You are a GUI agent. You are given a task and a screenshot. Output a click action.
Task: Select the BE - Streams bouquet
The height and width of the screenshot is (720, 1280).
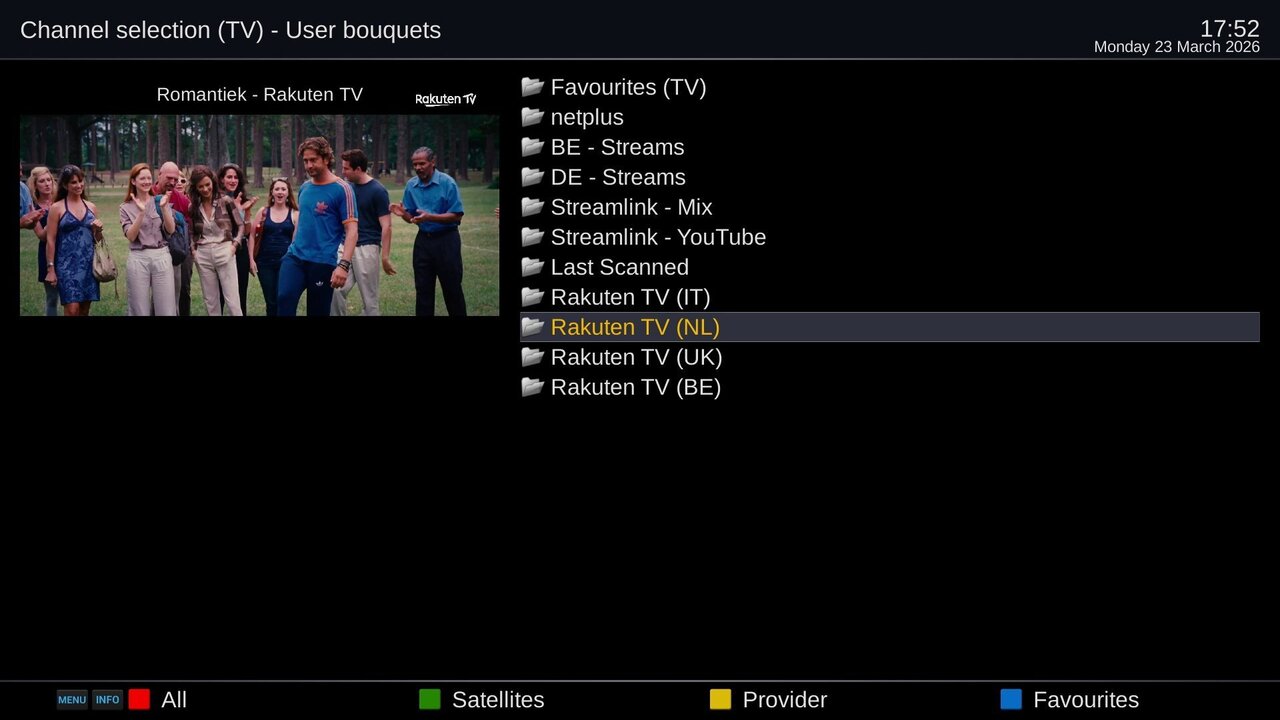(x=890, y=147)
